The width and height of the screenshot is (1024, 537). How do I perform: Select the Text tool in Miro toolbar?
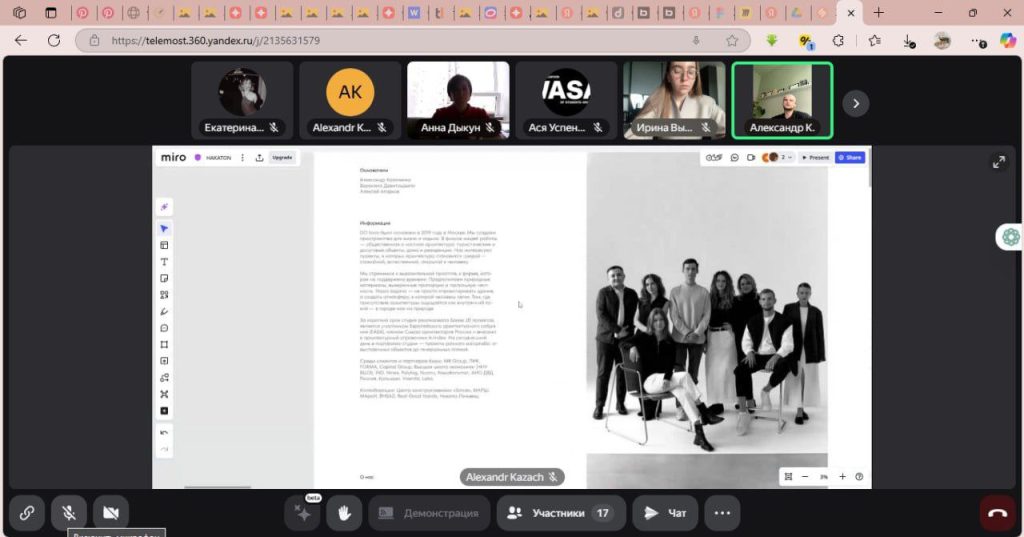[x=165, y=262]
